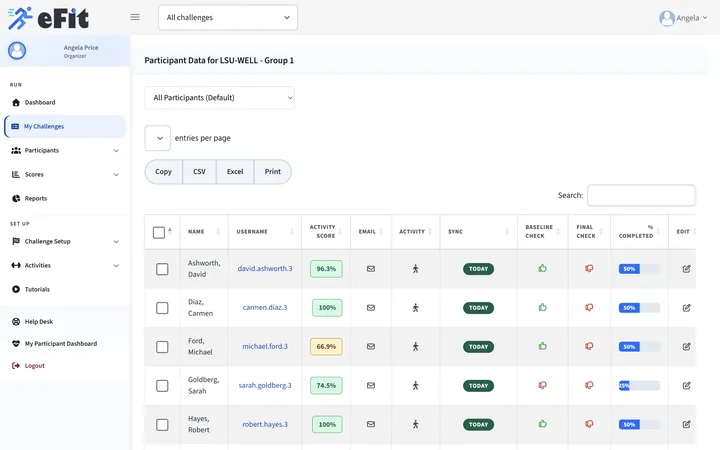This screenshot has width=720, height=450.
Task: Click green thumbs-up baseline check for Ashworth
Action: [x=542, y=268]
